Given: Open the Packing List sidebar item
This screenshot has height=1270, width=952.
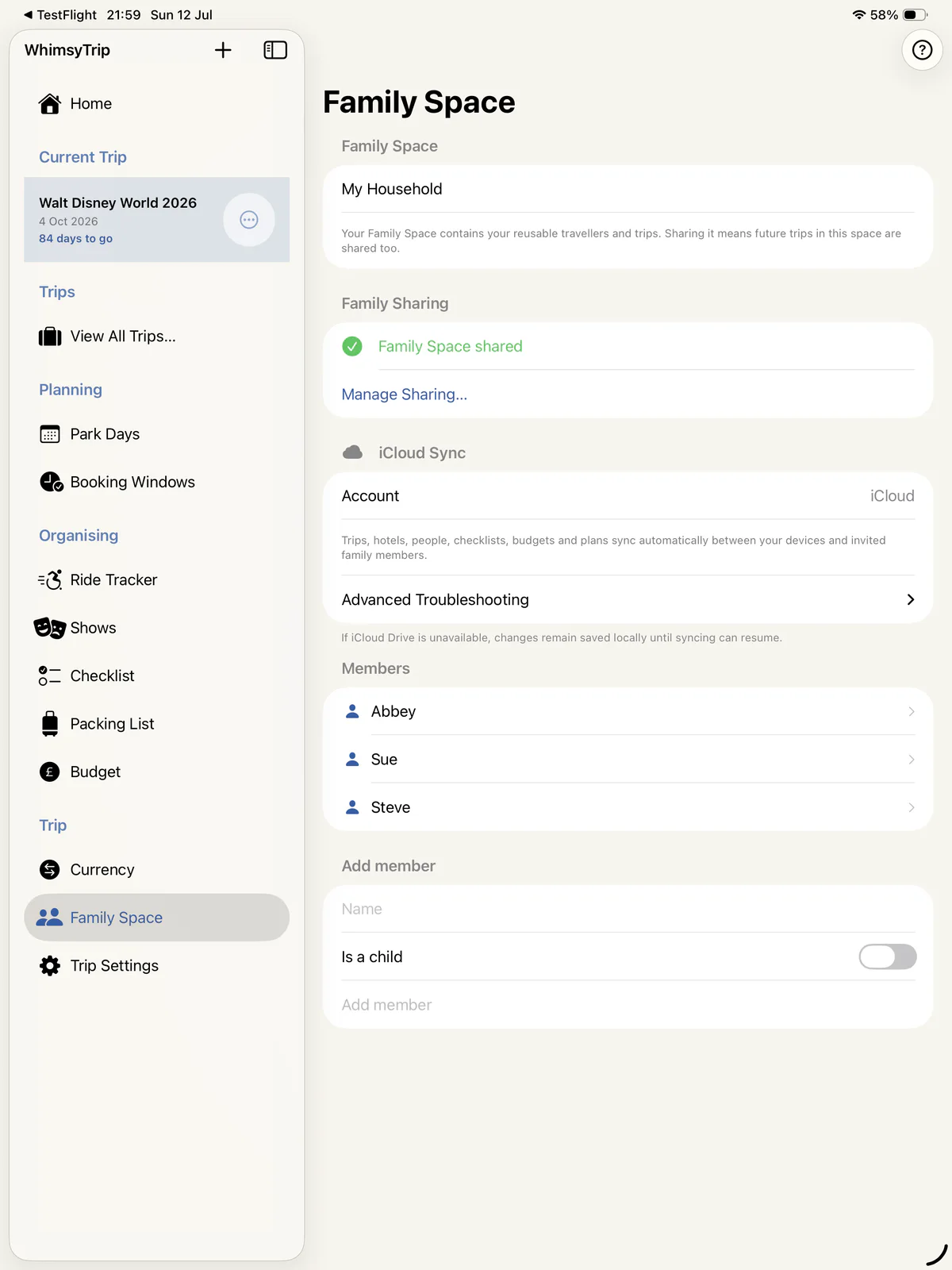Looking at the screenshot, I should pos(157,724).
